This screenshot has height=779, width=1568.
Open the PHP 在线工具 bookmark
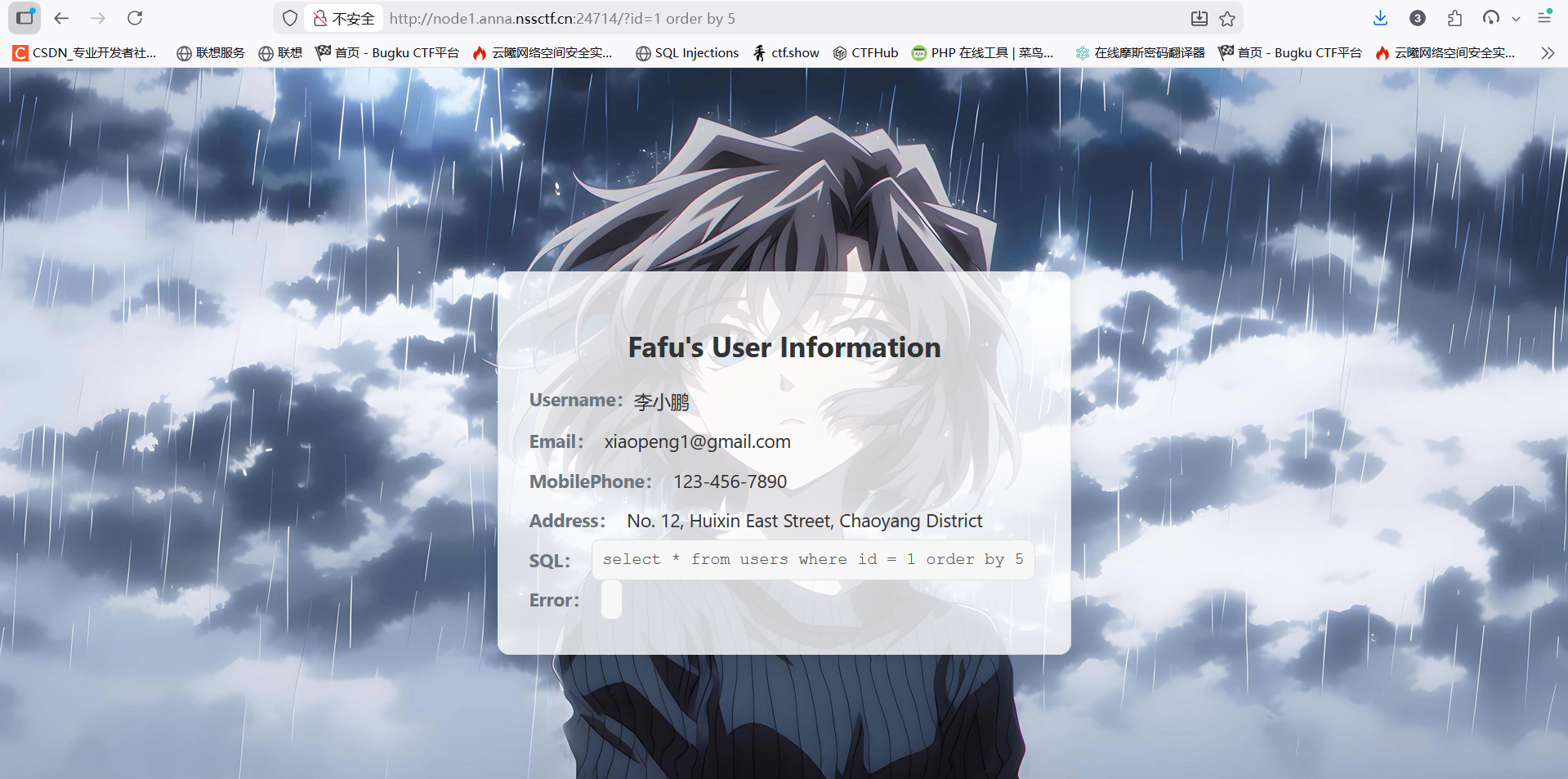[x=982, y=53]
